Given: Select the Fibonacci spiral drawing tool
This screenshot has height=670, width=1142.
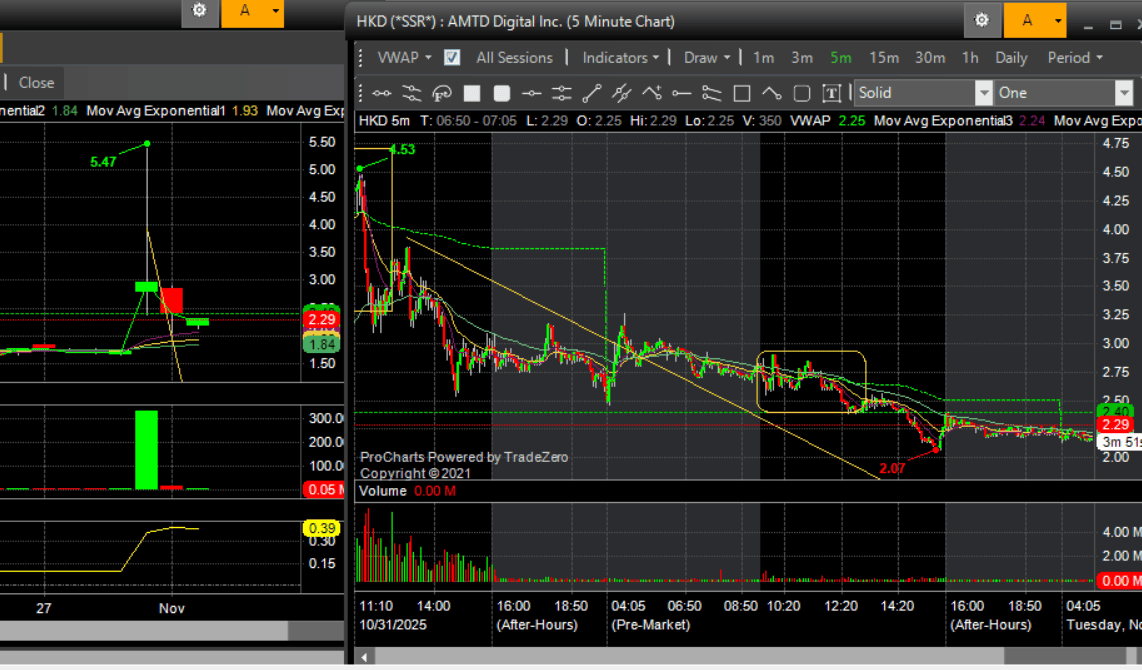Looking at the screenshot, I should click(x=442, y=93).
